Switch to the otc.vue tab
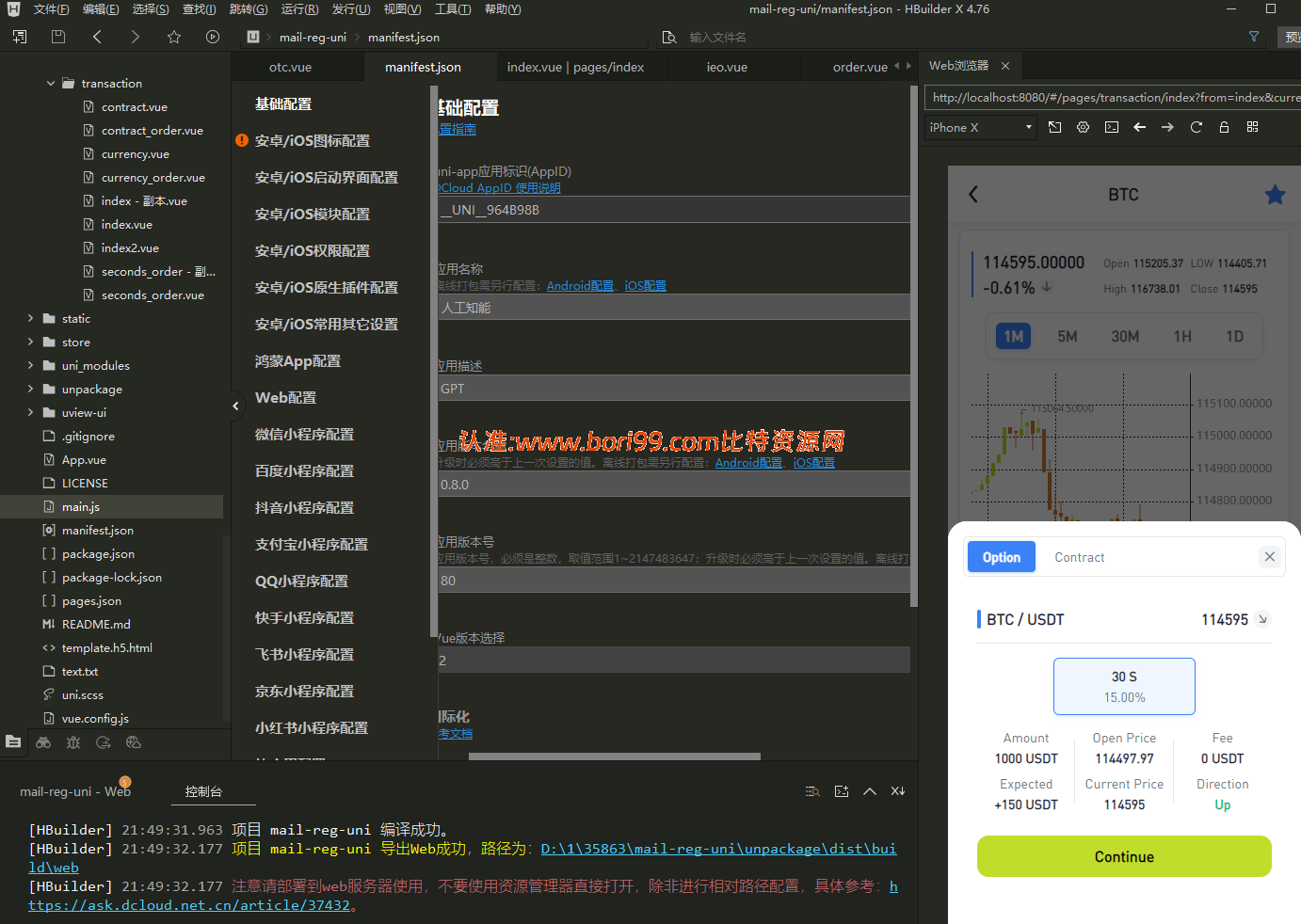Screen dimensions: 1301x924 [290, 68]
